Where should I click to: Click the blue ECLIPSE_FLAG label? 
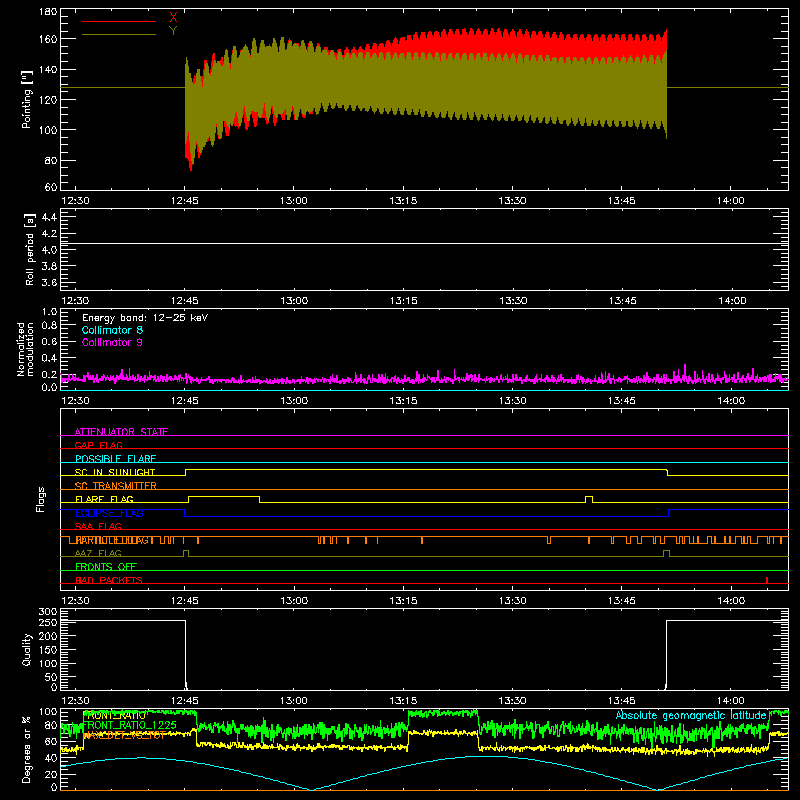(109, 513)
